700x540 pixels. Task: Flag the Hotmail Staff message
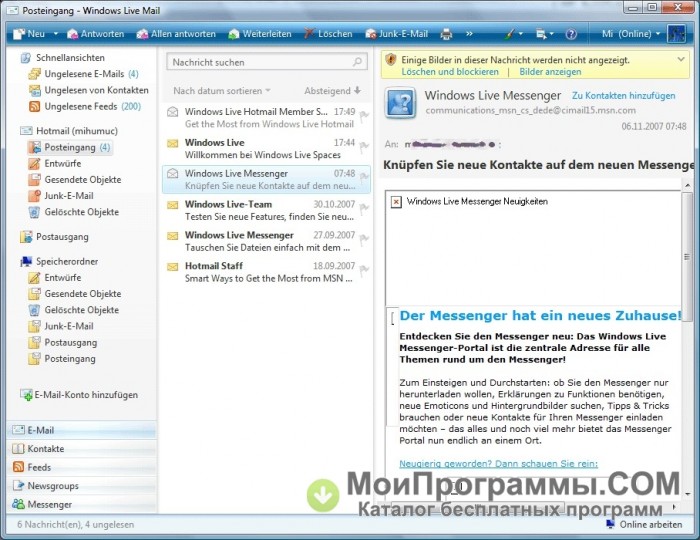[x=364, y=270]
